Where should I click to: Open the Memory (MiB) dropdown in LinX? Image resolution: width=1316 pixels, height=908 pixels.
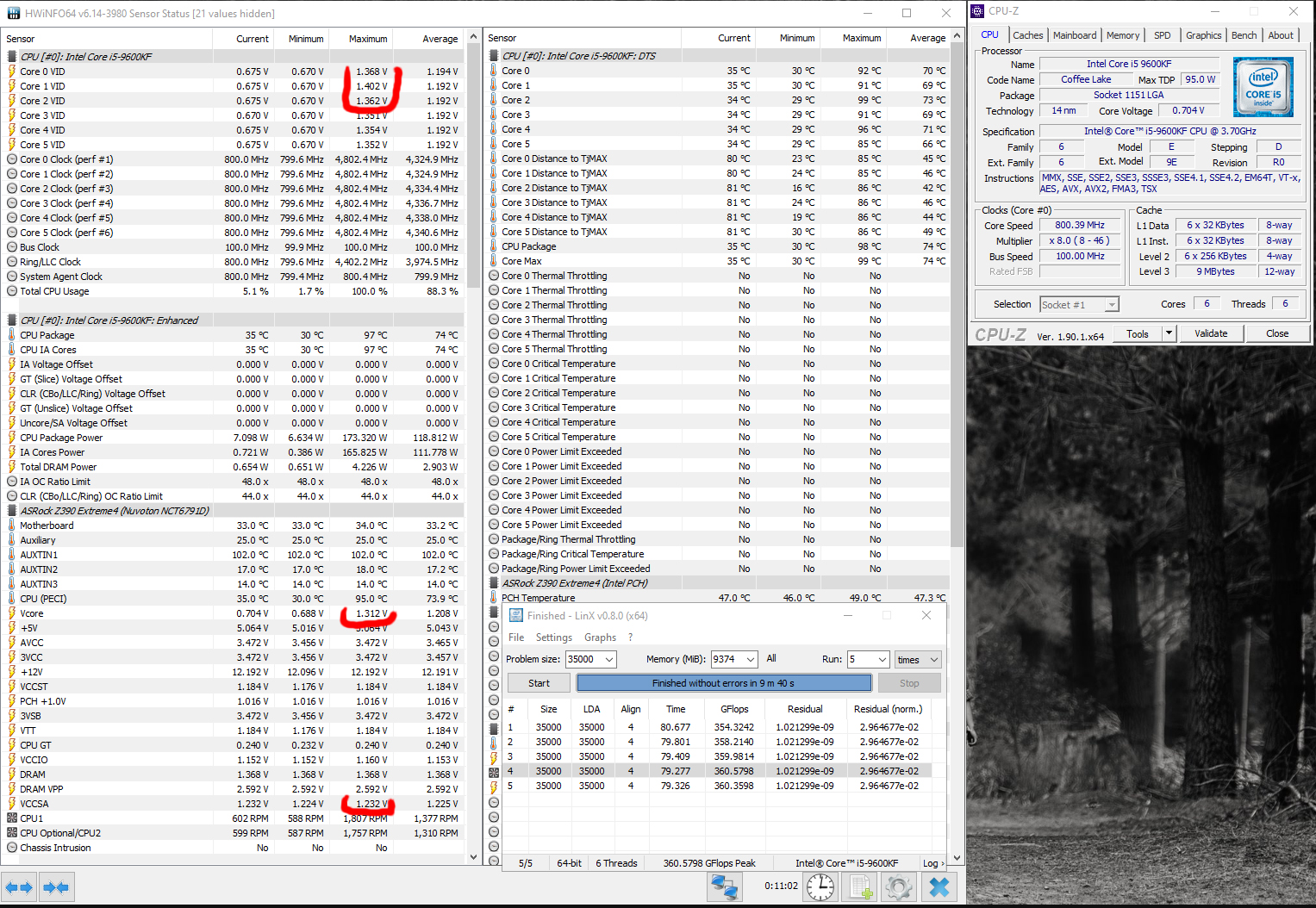(751, 659)
